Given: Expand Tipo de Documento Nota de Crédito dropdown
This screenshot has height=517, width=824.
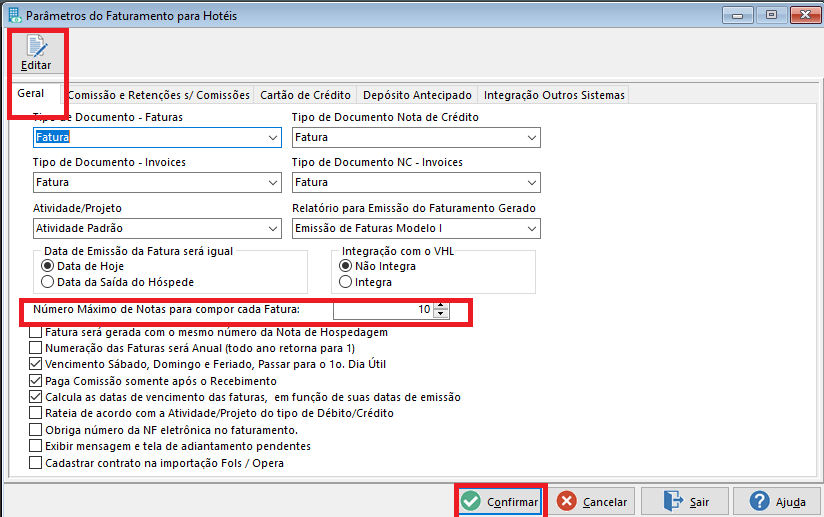Looking at the screenshot, I should (x=532, y=138).
